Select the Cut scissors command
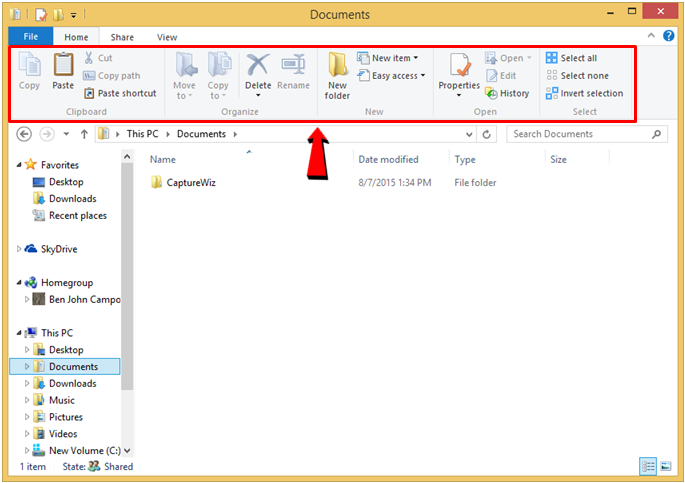The image size is (685, 483). (98, 58)
